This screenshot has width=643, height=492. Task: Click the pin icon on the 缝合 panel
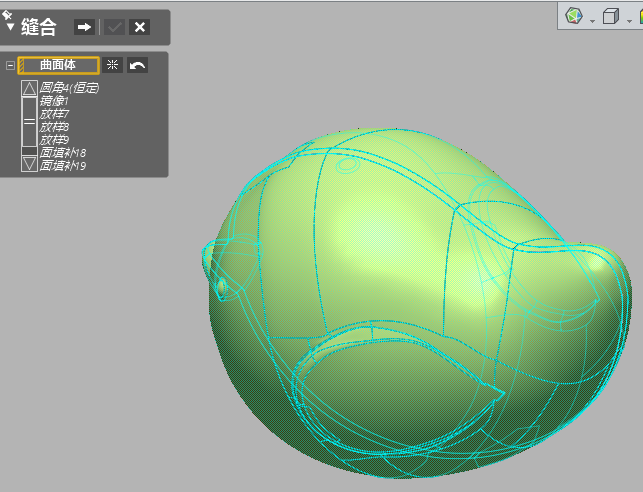pos(7,15)
